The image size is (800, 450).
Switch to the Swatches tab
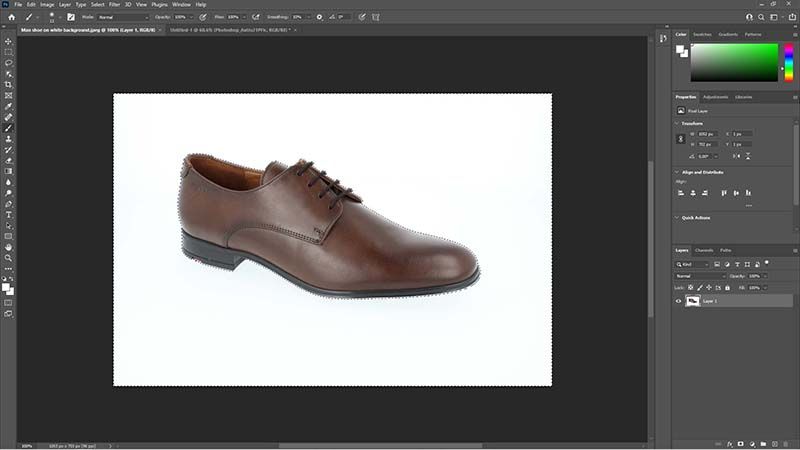point(702,34)
